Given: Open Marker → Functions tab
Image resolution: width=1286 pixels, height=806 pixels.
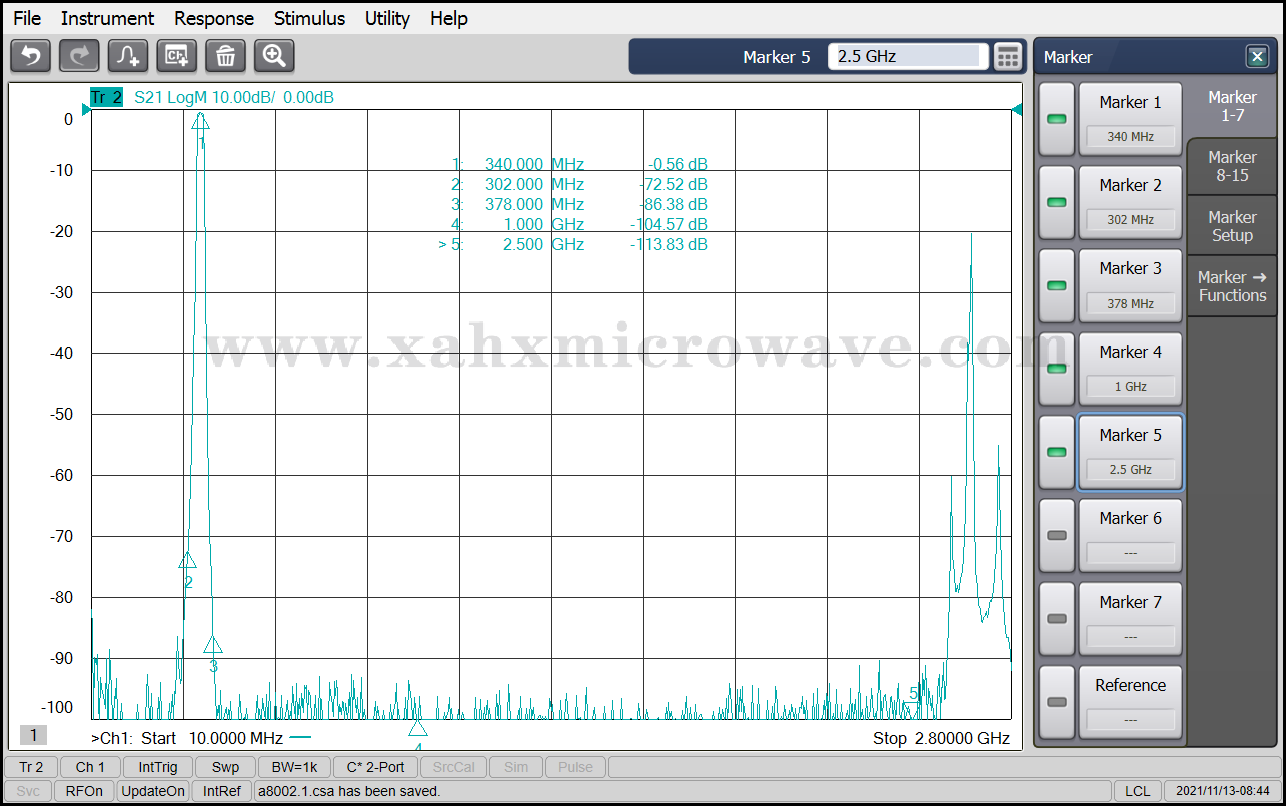Looking at the screenshot, I should (x=1232, y=286).
